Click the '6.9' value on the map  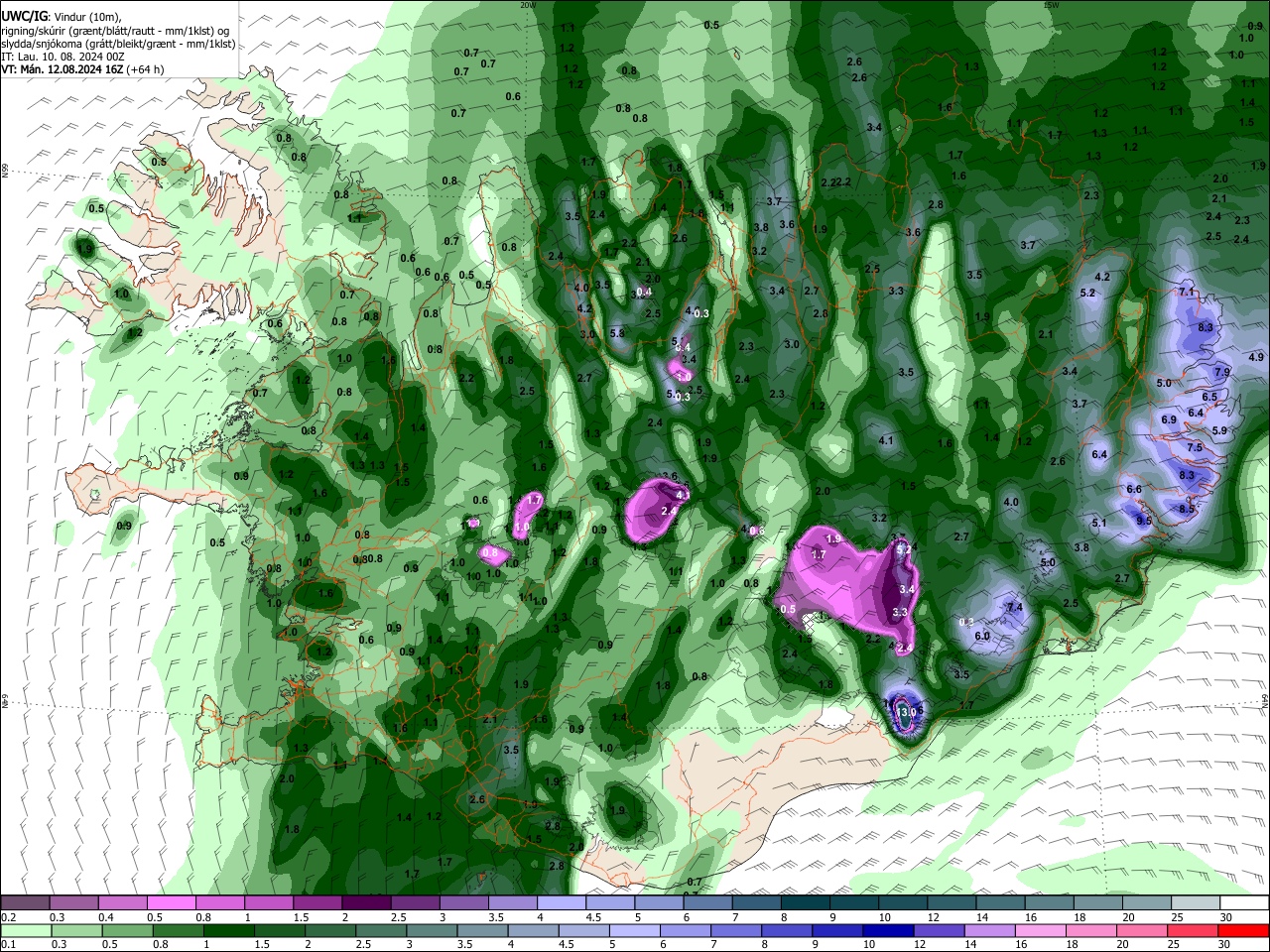(x=1169, y=419)
